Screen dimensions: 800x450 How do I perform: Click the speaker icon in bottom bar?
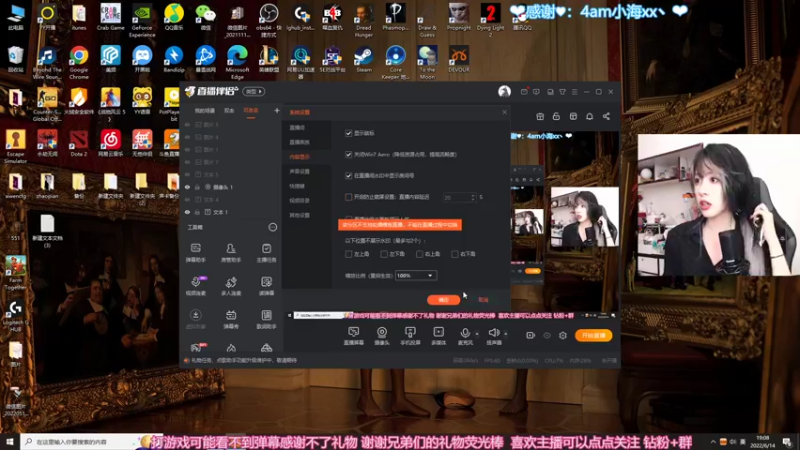point(493,333)
